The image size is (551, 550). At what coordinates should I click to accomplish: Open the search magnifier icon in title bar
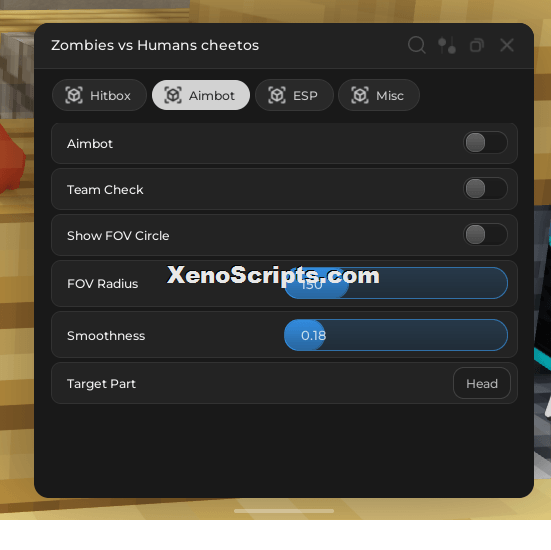[417, 45]
